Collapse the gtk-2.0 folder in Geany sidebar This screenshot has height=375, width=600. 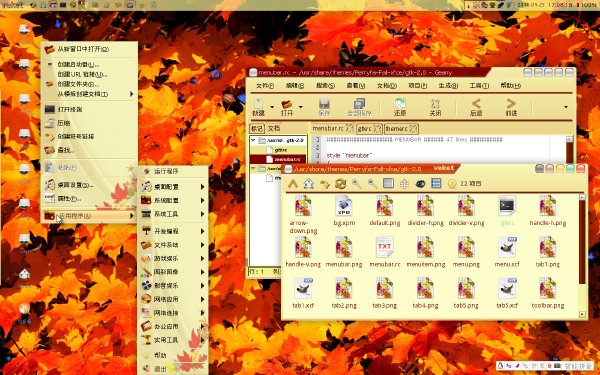click(253, 140)
